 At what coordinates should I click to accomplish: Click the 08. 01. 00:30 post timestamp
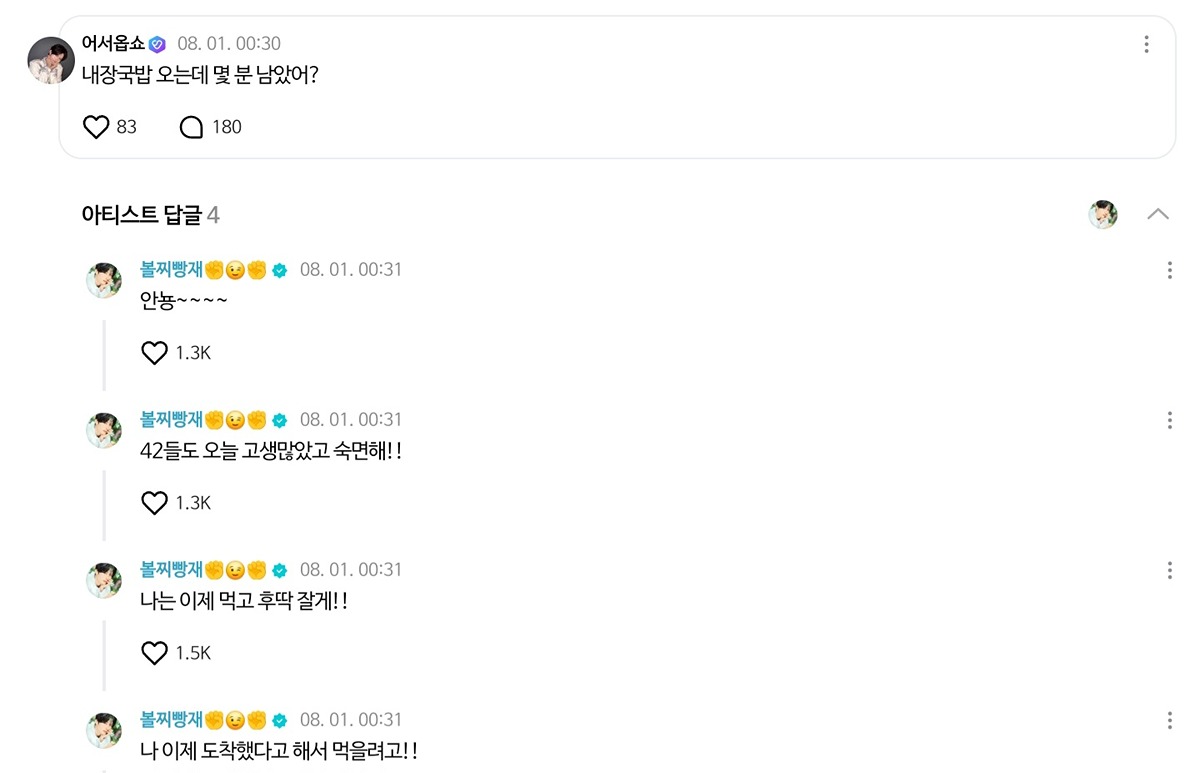point(229,44)
